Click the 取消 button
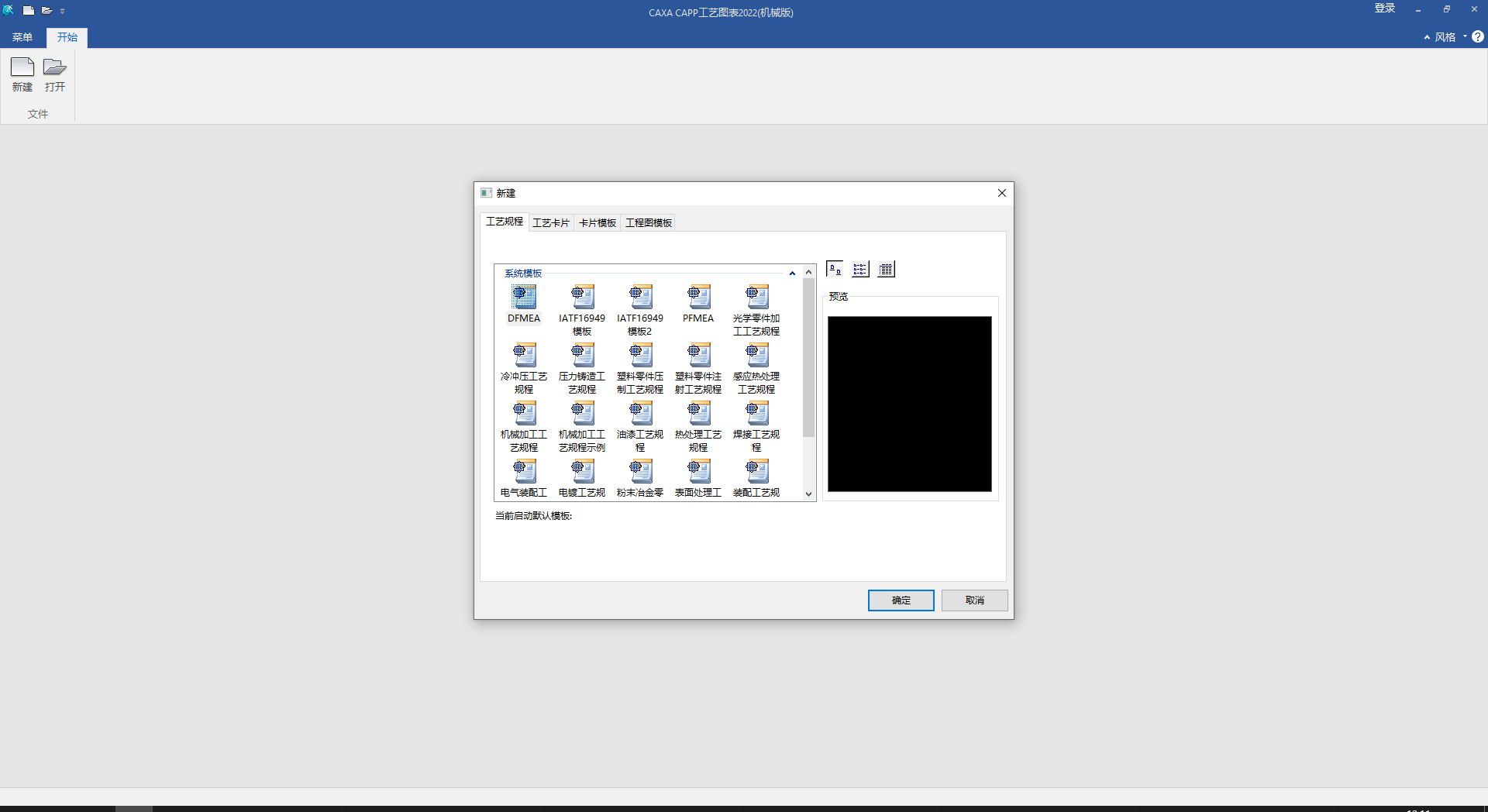 coord(974,600)
